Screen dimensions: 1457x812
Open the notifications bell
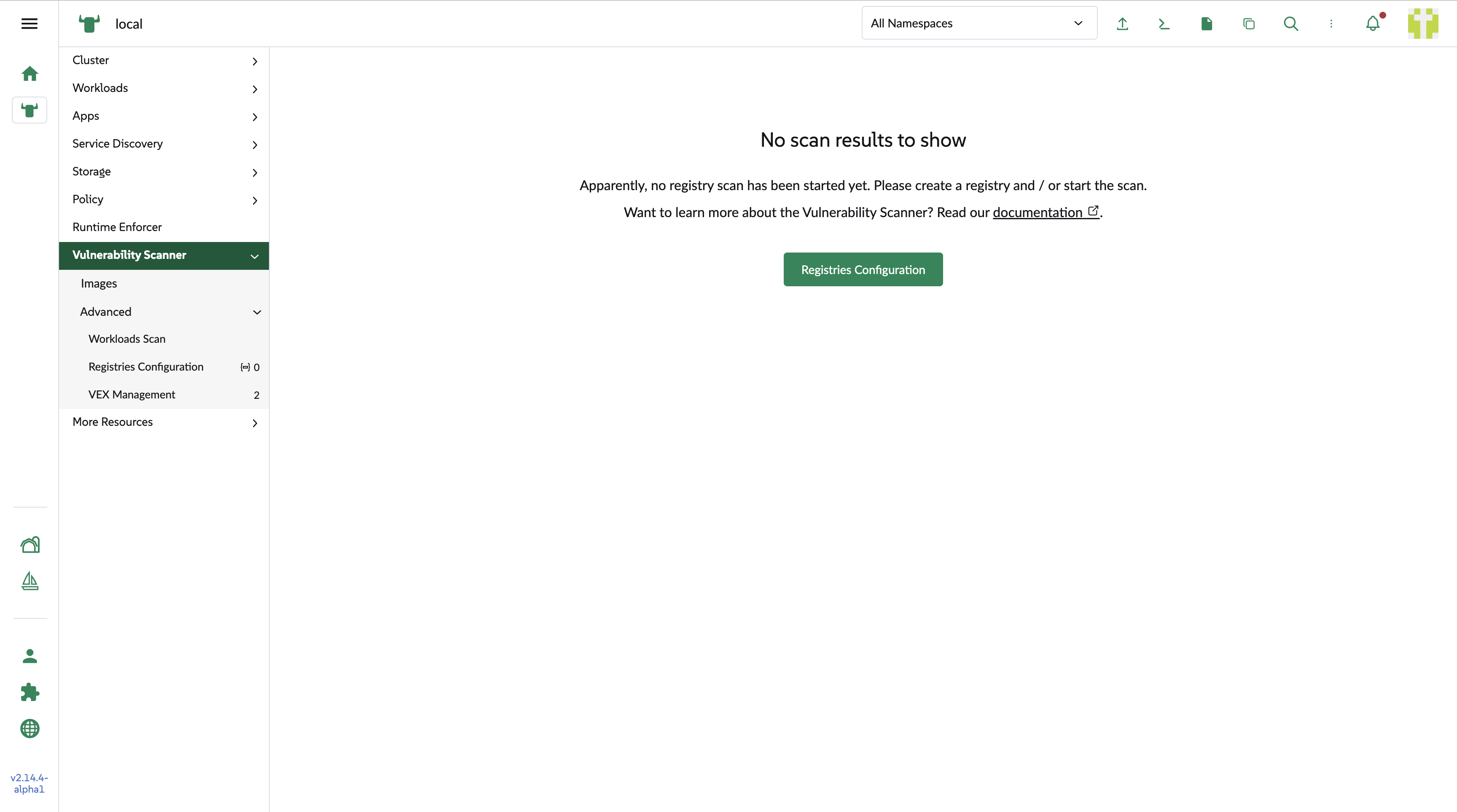point(1373,24)
